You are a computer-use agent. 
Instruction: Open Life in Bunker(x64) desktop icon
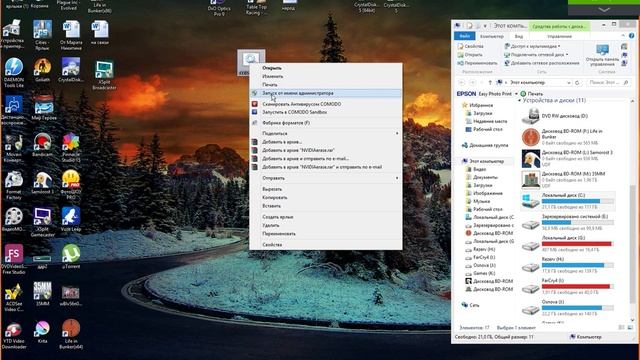[71, 333]
